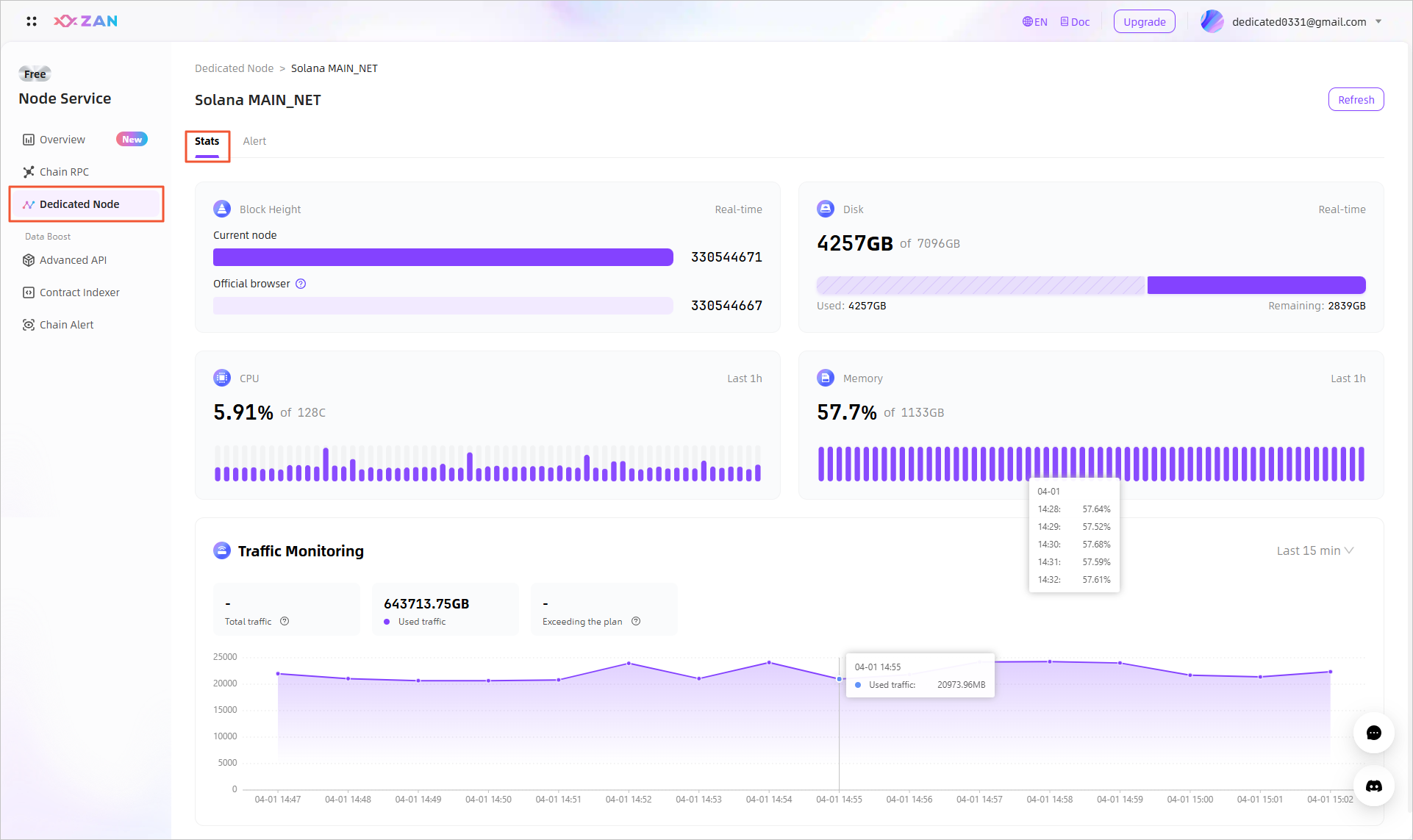The height and width of the screenshot is (840, 1413).
Task: Click the ZAN logo
Action: click(86, 21)
